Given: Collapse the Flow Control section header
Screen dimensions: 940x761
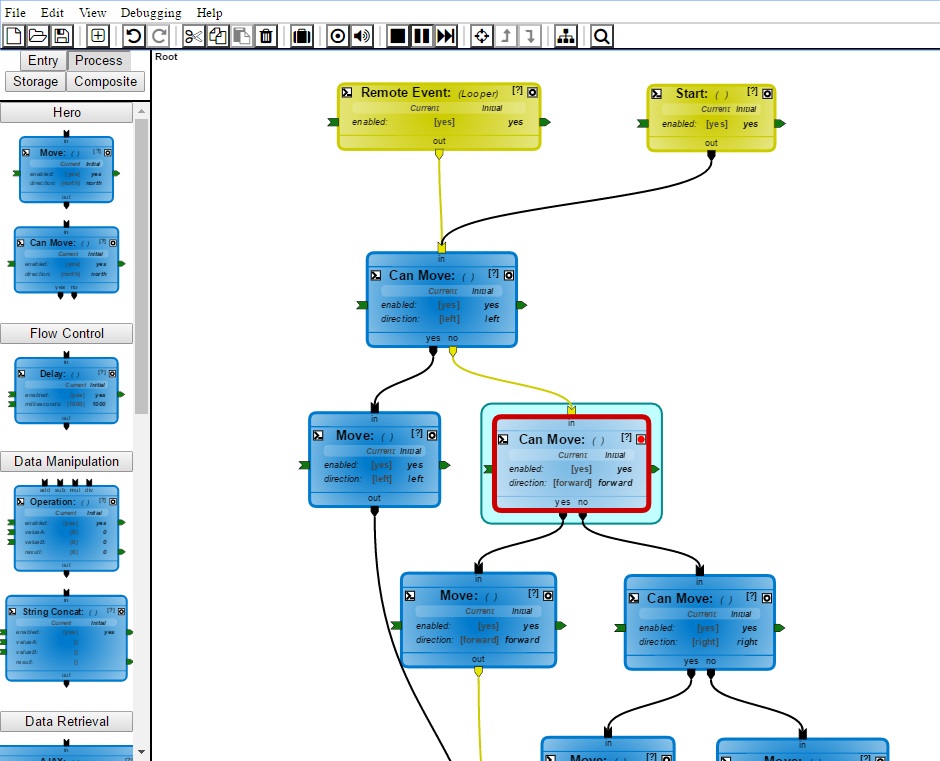Looking at the screenshot, I should point(67,333).
